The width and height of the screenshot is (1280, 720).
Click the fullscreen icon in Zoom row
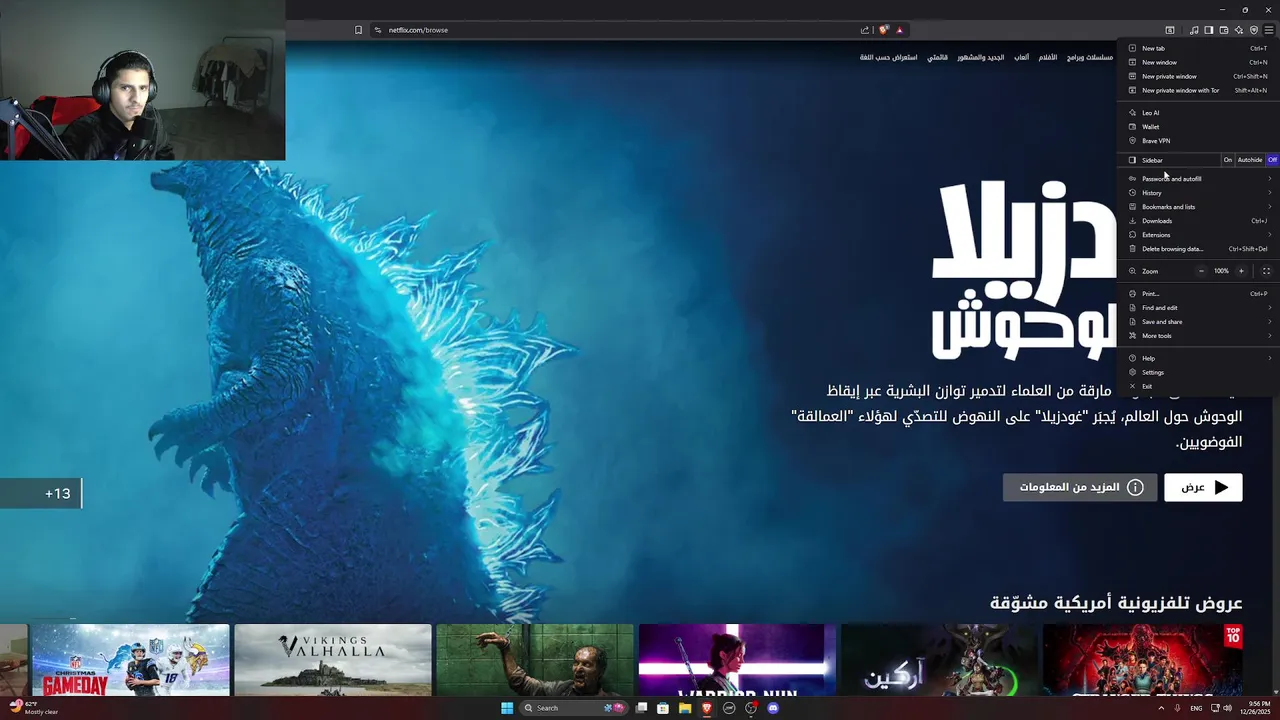tap(1266, 271)
